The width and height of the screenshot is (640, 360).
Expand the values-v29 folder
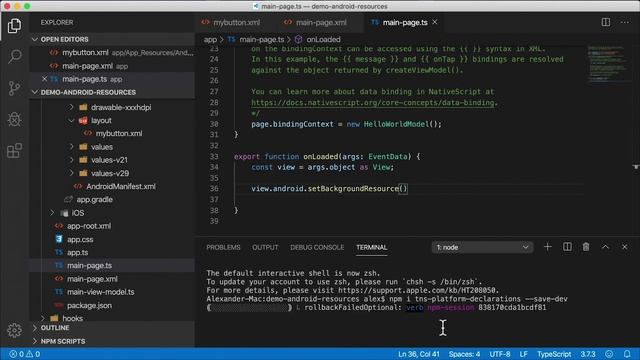pyautogui.click(x=71, y=173)
